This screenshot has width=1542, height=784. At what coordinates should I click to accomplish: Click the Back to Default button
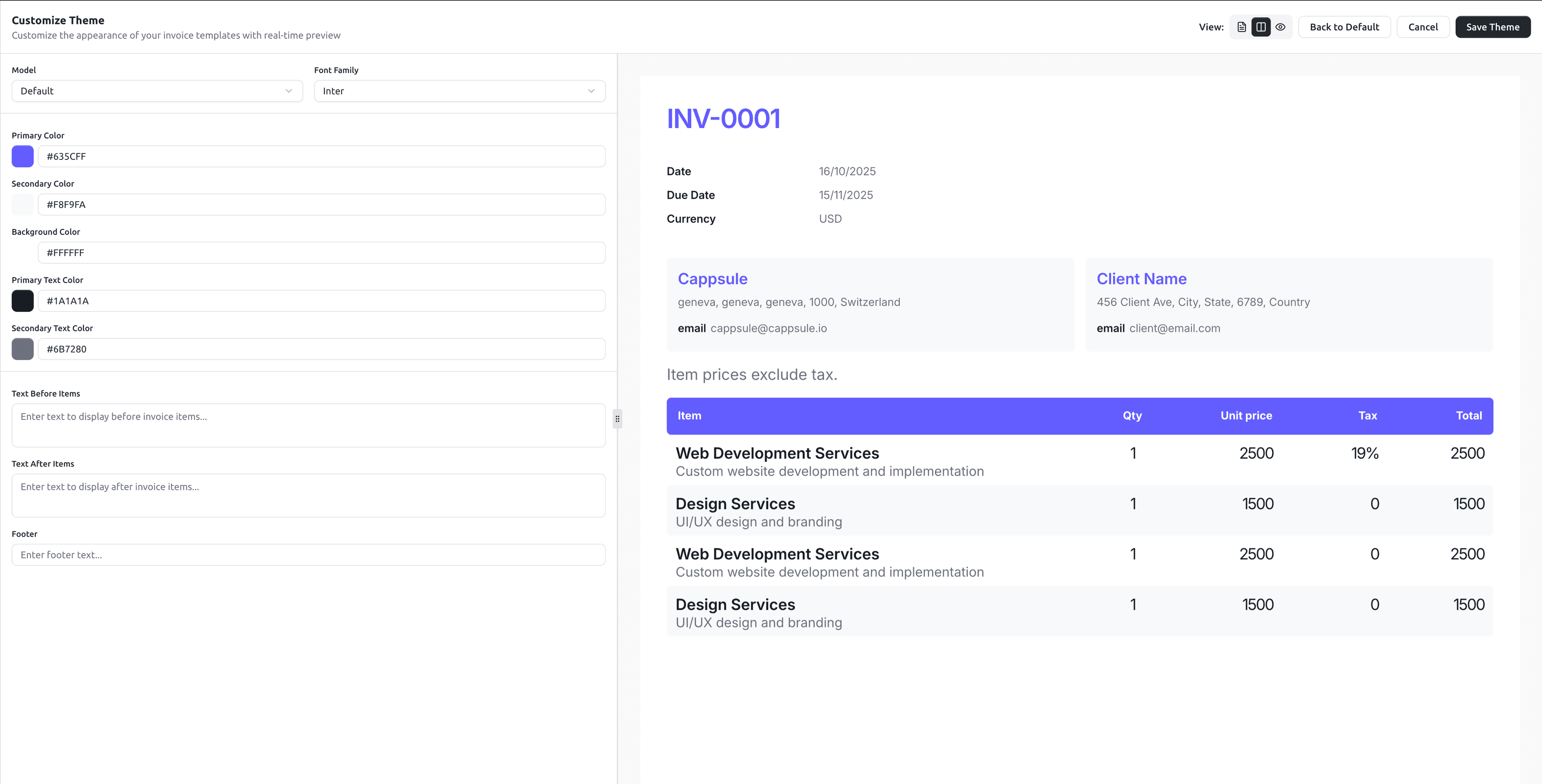[x=1344, y=27]
